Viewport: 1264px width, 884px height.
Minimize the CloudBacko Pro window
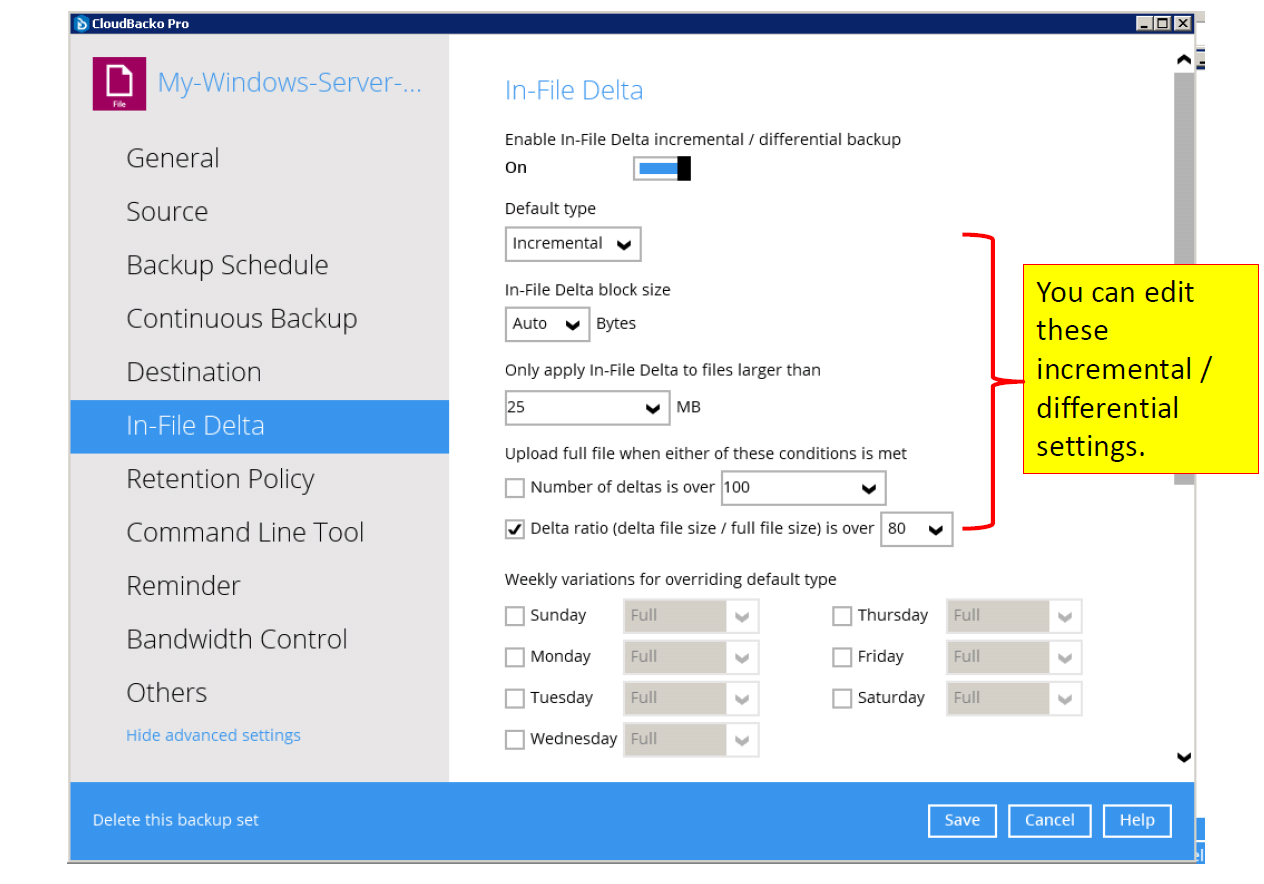(x=1144, y=23)
